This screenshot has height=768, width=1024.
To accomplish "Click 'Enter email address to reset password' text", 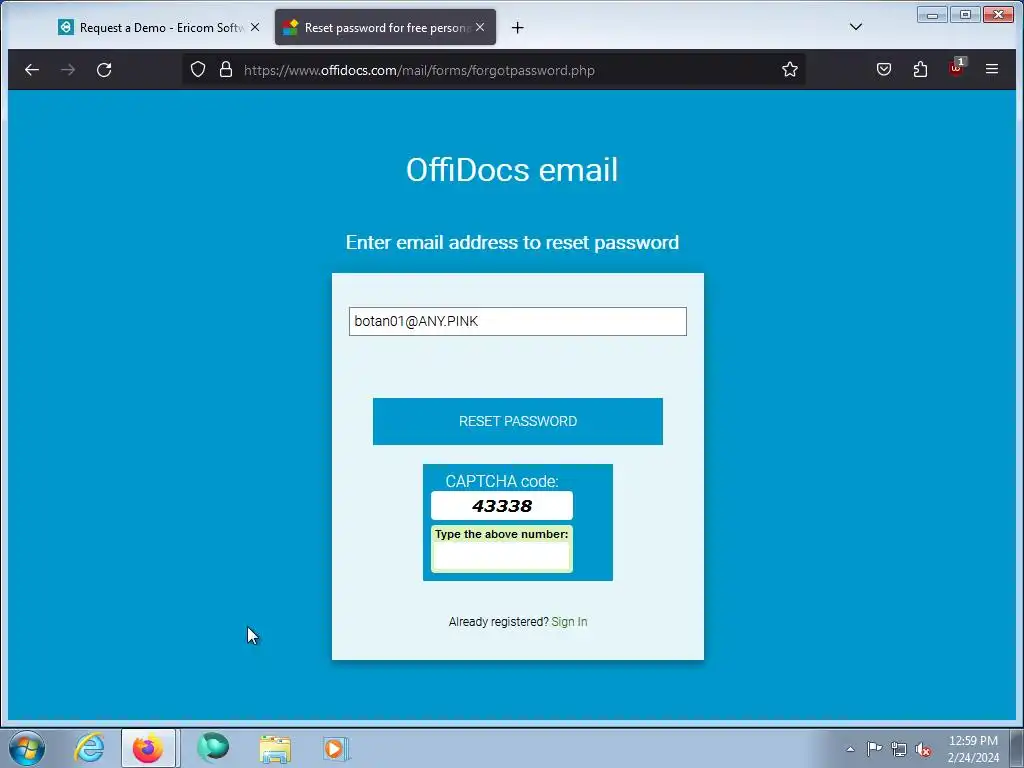I will click(x=512, y=242).
